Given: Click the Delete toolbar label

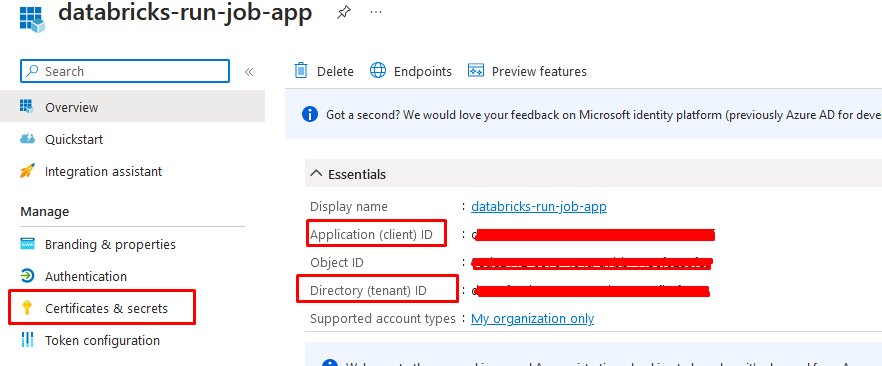Looking at the screenshot, I should click(335, 72).
